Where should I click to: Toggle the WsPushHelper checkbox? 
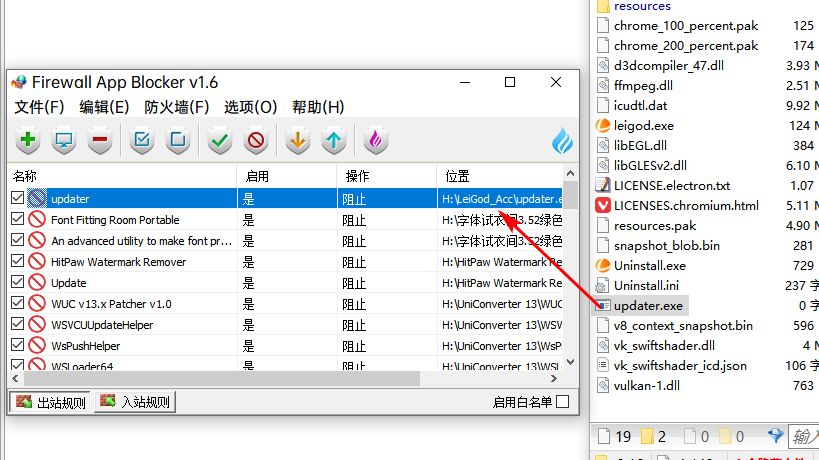(x=17, y=345)
